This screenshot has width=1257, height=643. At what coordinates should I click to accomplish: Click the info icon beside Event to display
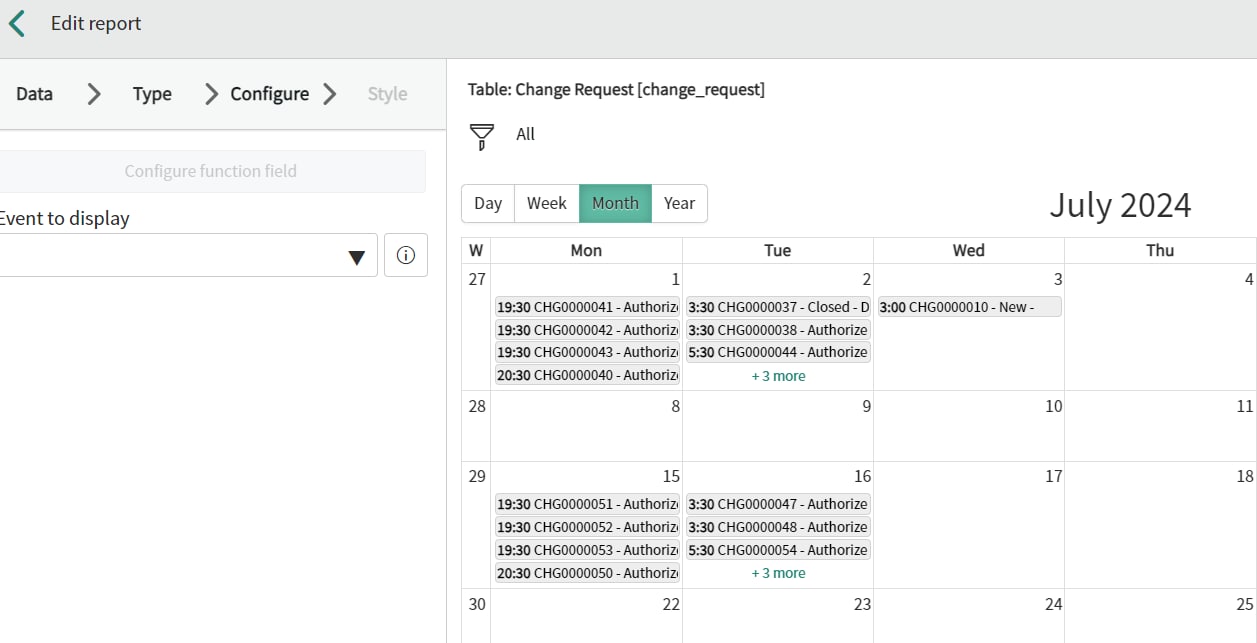click(405, 255)
